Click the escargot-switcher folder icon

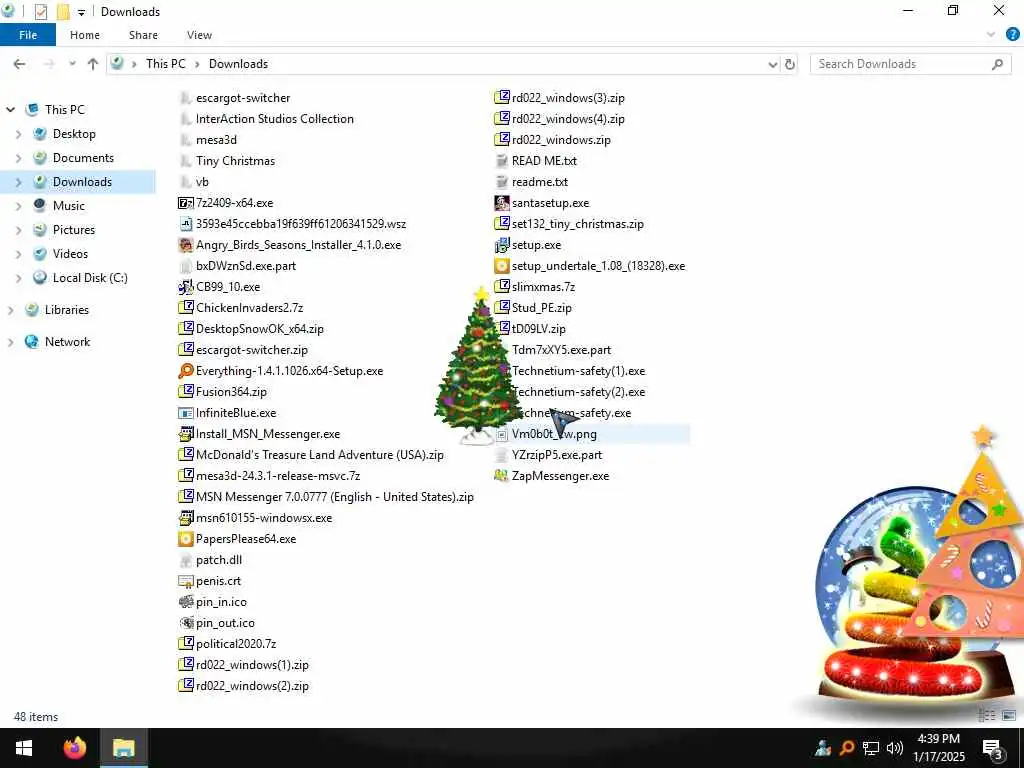point(185,98)
